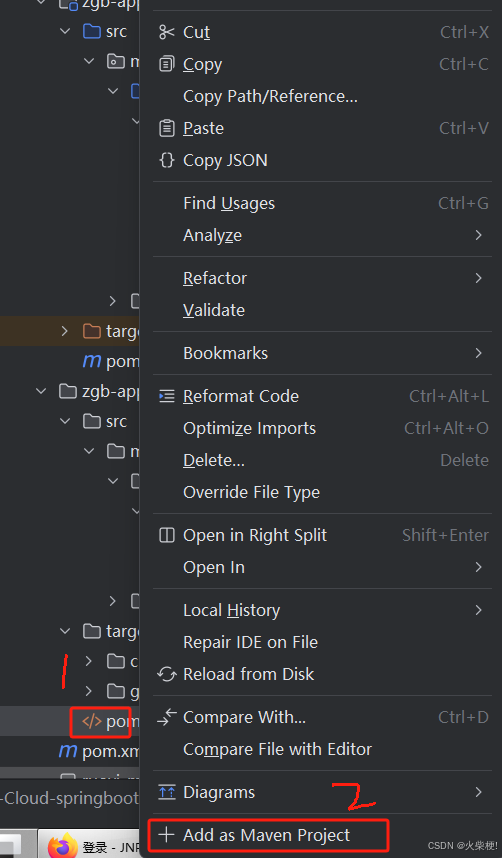This screenshot has width=502, height=858.
Task: Click the Open in Right Split icon
Action: click(x=166, y=535)
